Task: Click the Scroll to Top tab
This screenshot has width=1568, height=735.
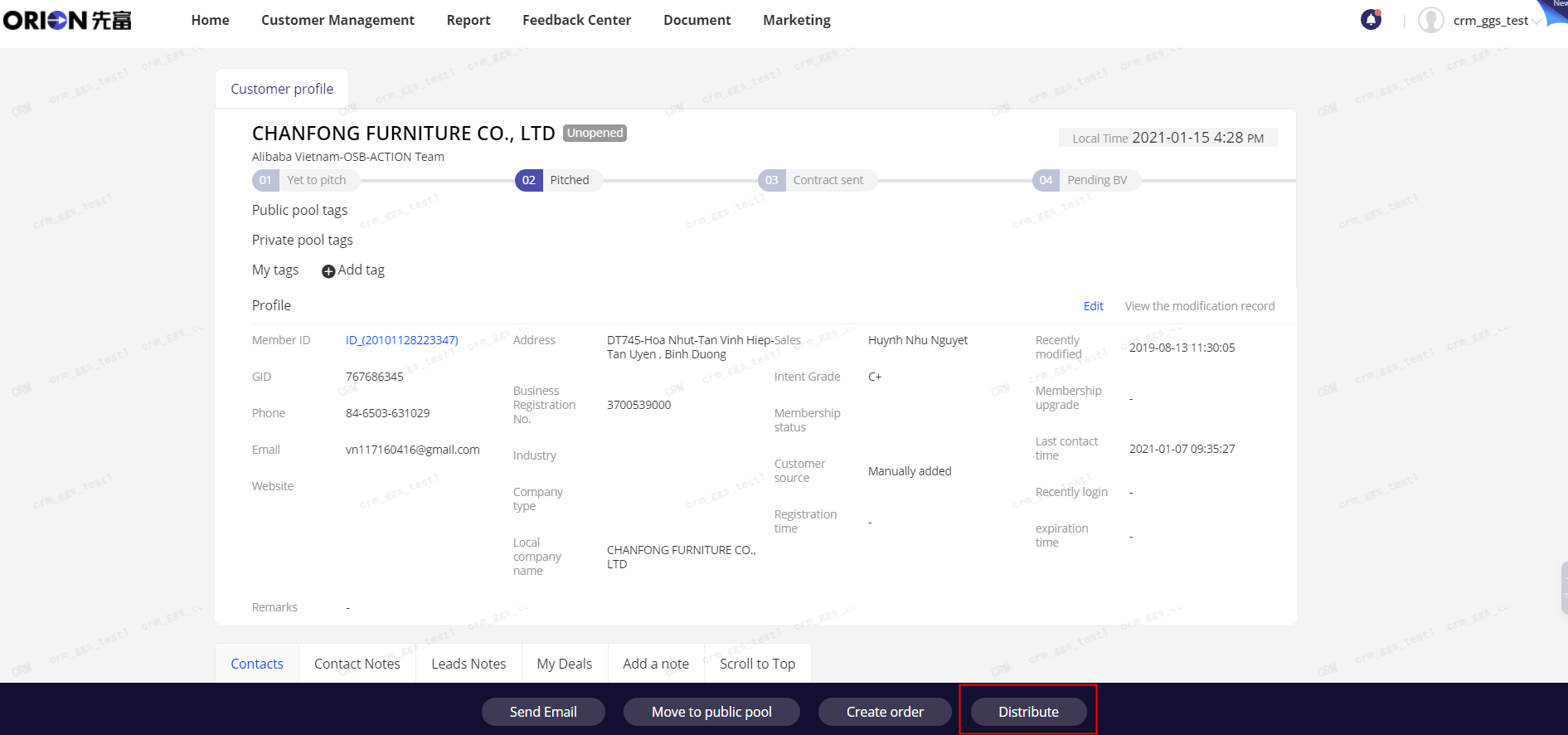Action: tap(758, 664)
